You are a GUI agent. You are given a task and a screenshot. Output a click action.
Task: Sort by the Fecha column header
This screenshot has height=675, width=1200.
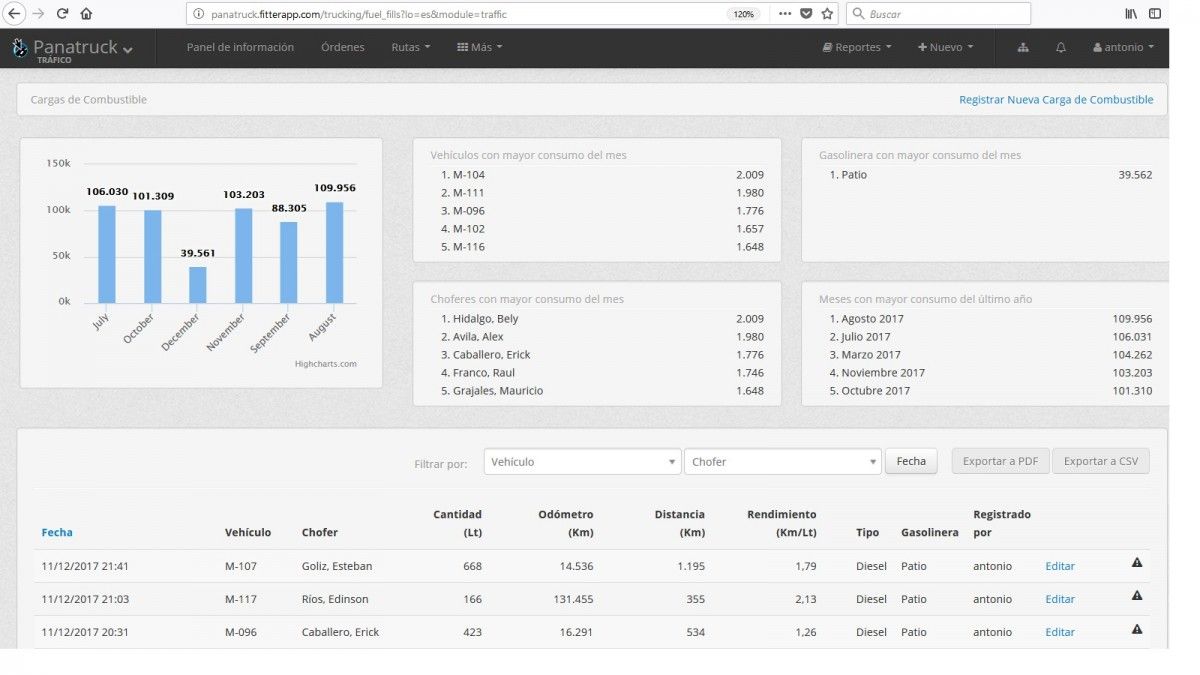(x=57, y=533)
